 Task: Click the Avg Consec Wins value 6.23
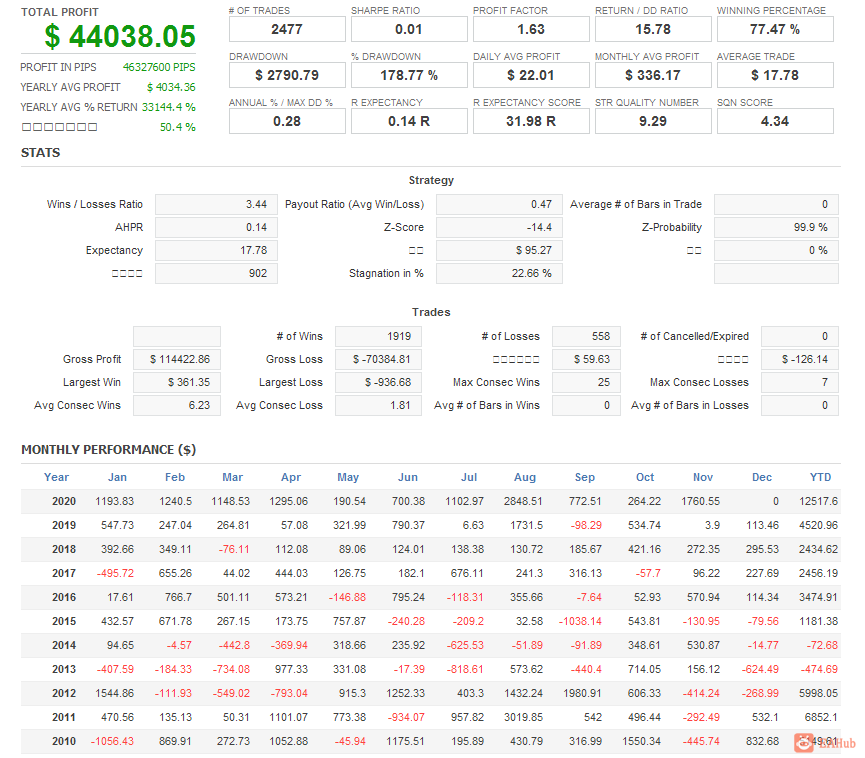[177, 405]
